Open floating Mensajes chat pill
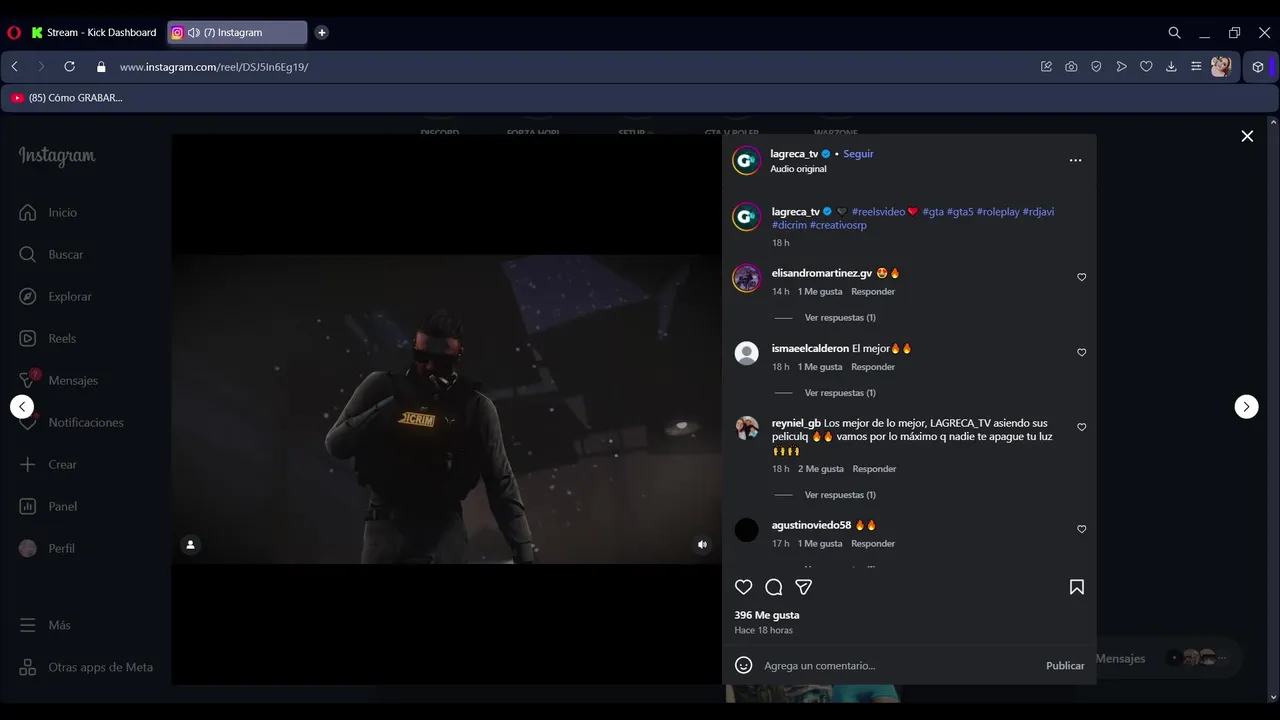This screenshot has height=720, width=1280. click(x=1168, y=658)
